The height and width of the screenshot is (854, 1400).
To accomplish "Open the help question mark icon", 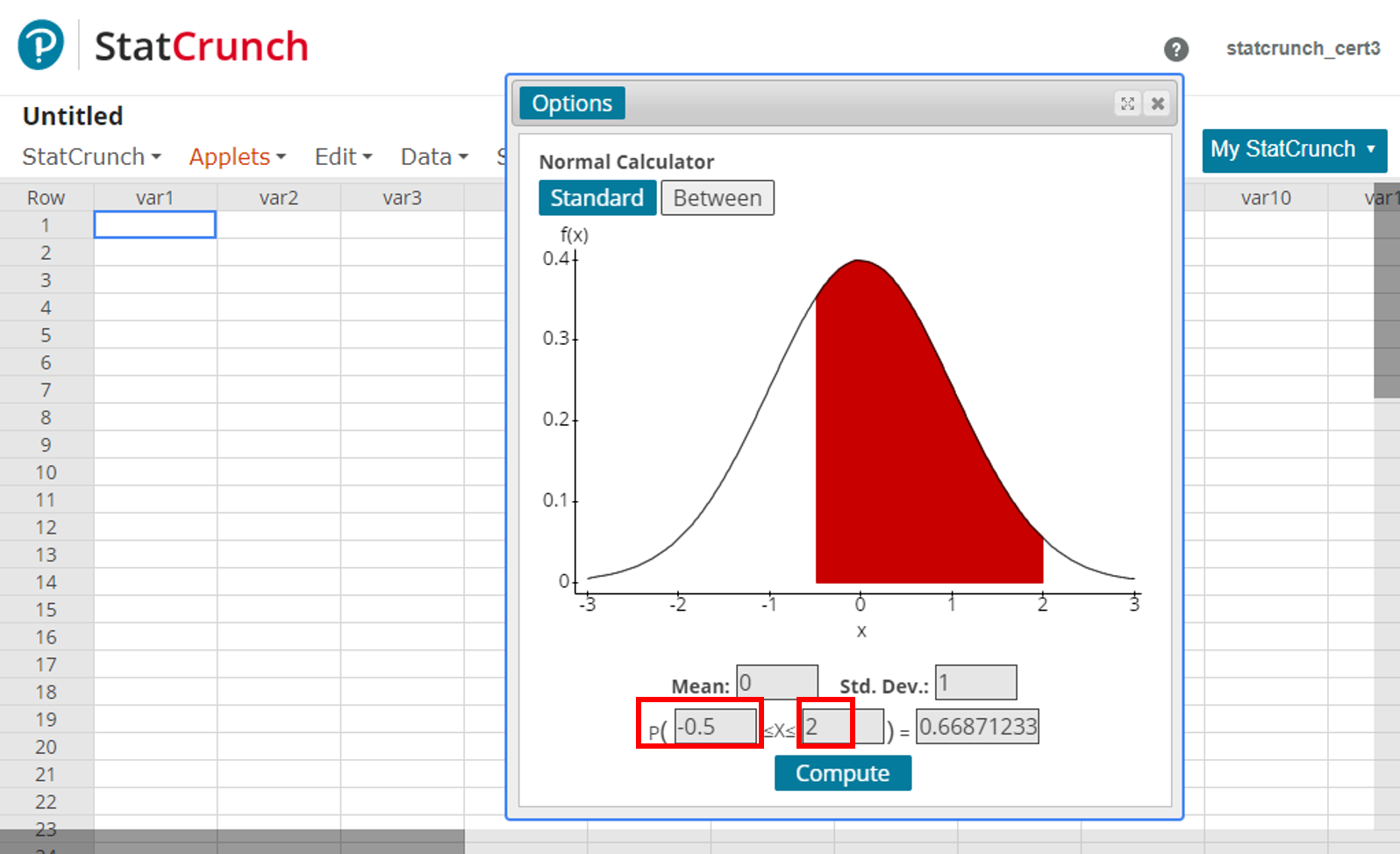I will click(1175, 49).
